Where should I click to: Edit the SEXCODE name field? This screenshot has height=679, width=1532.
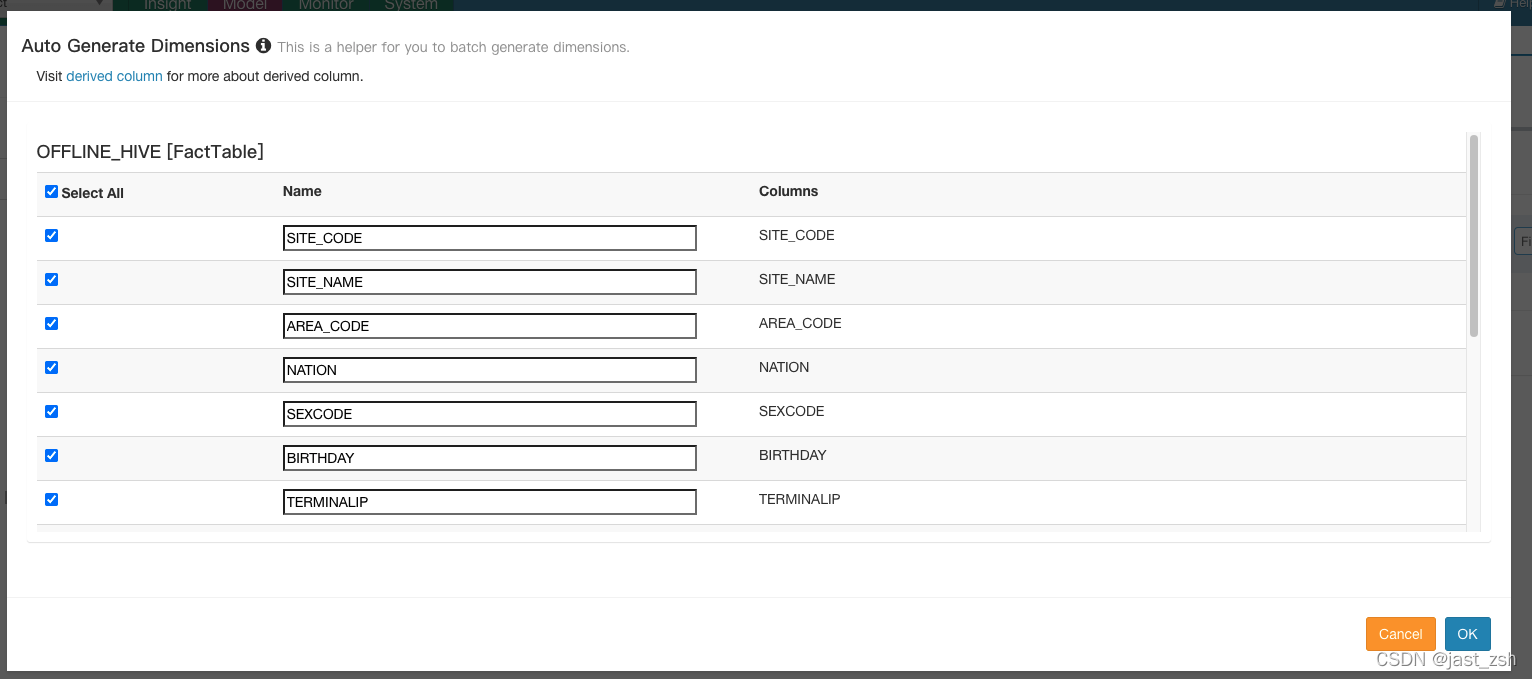[490, 414]
